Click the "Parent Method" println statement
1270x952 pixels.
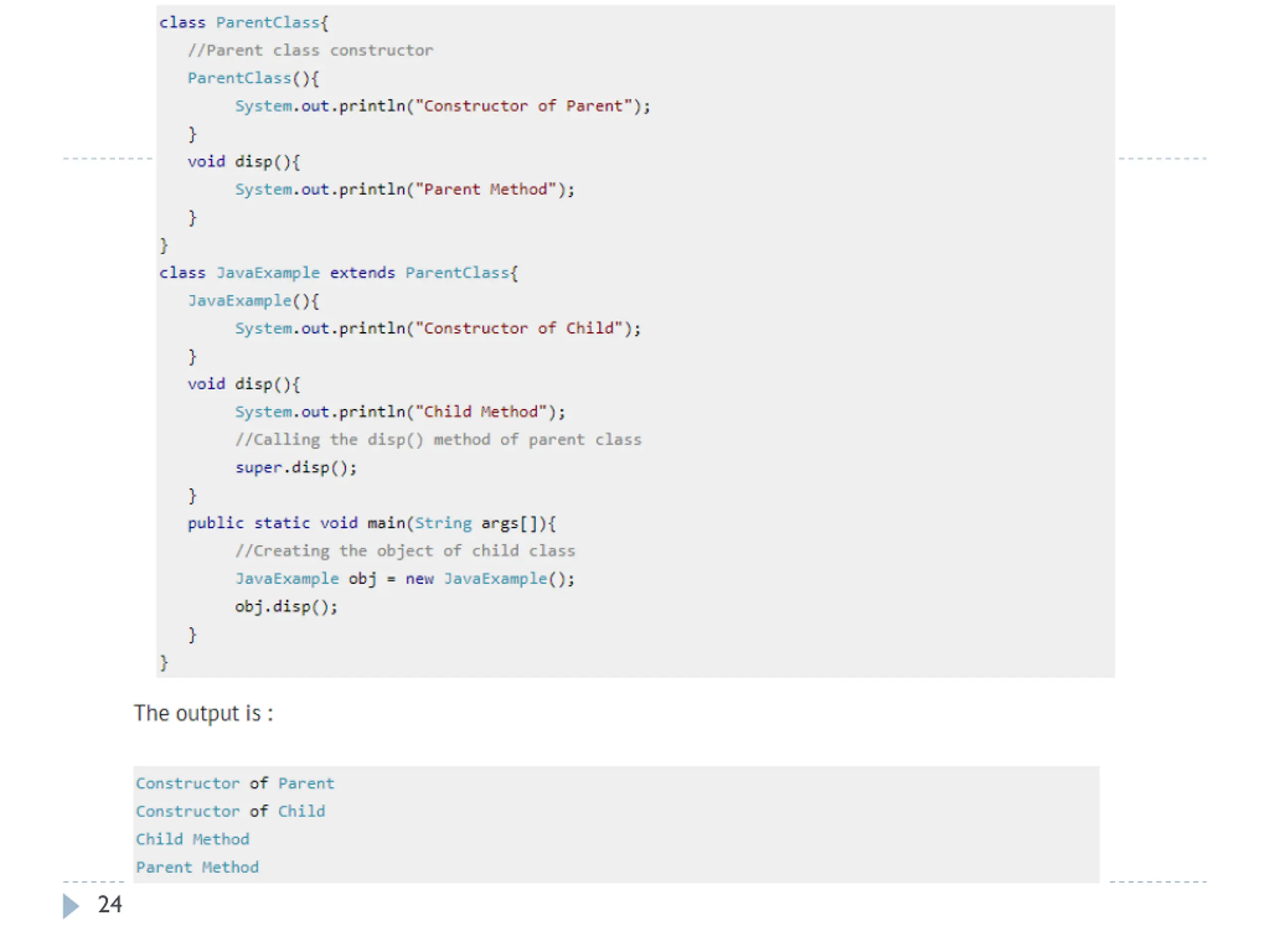[405, 189]
